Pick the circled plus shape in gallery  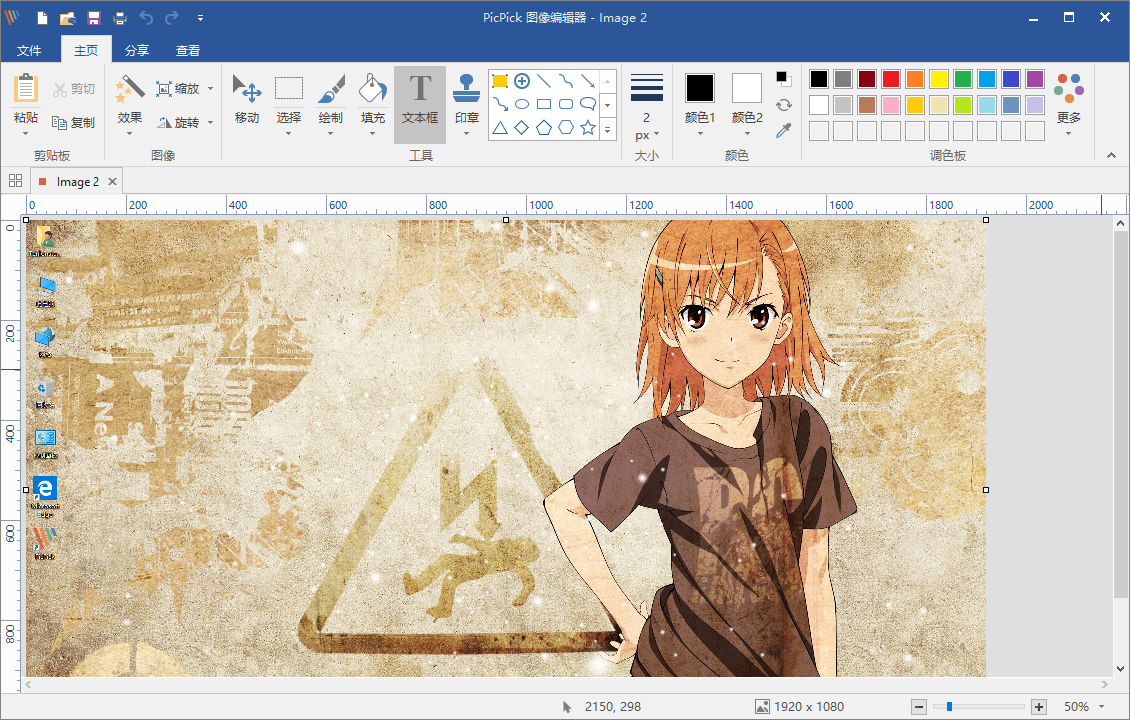coord(522,81)
